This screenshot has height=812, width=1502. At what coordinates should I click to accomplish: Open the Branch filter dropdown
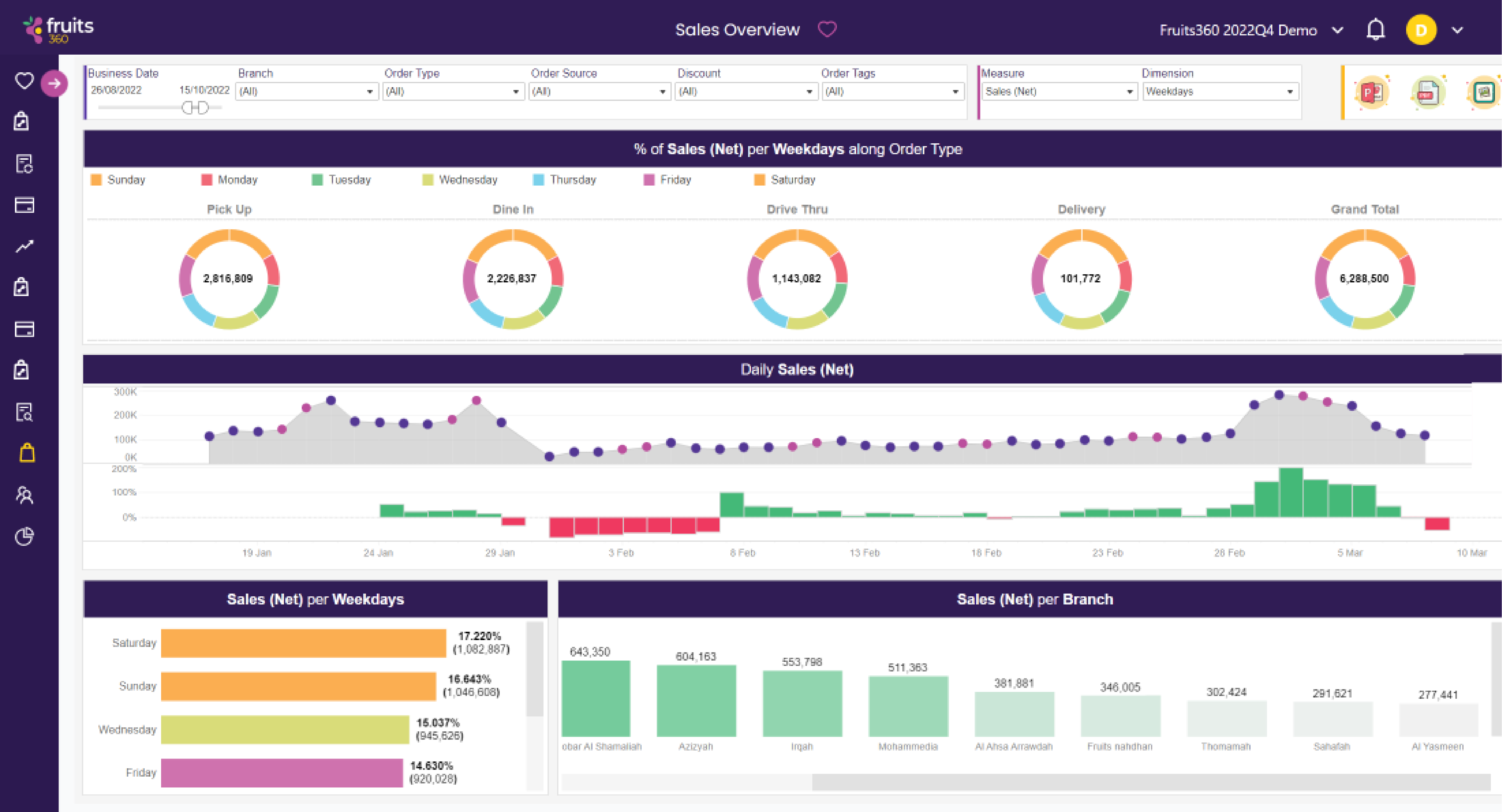click(x=307, y=92)
